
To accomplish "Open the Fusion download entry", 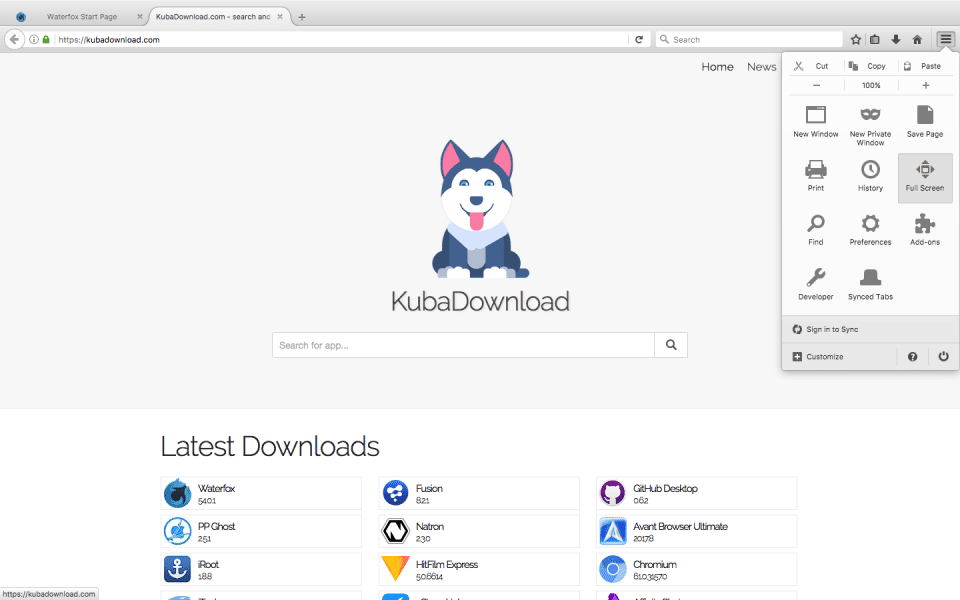I will 479,493.
